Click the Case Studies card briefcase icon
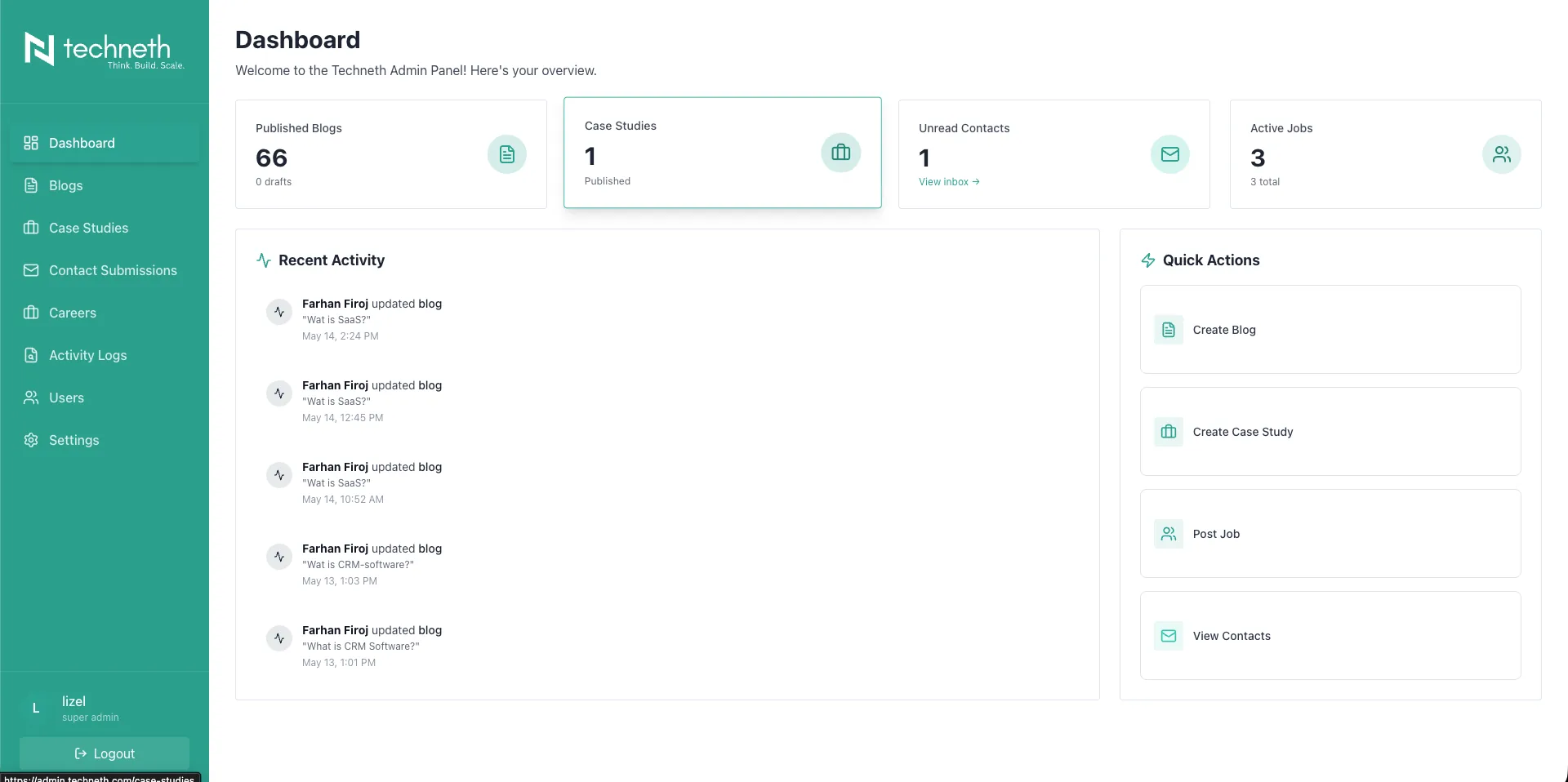 pos(841,153)
